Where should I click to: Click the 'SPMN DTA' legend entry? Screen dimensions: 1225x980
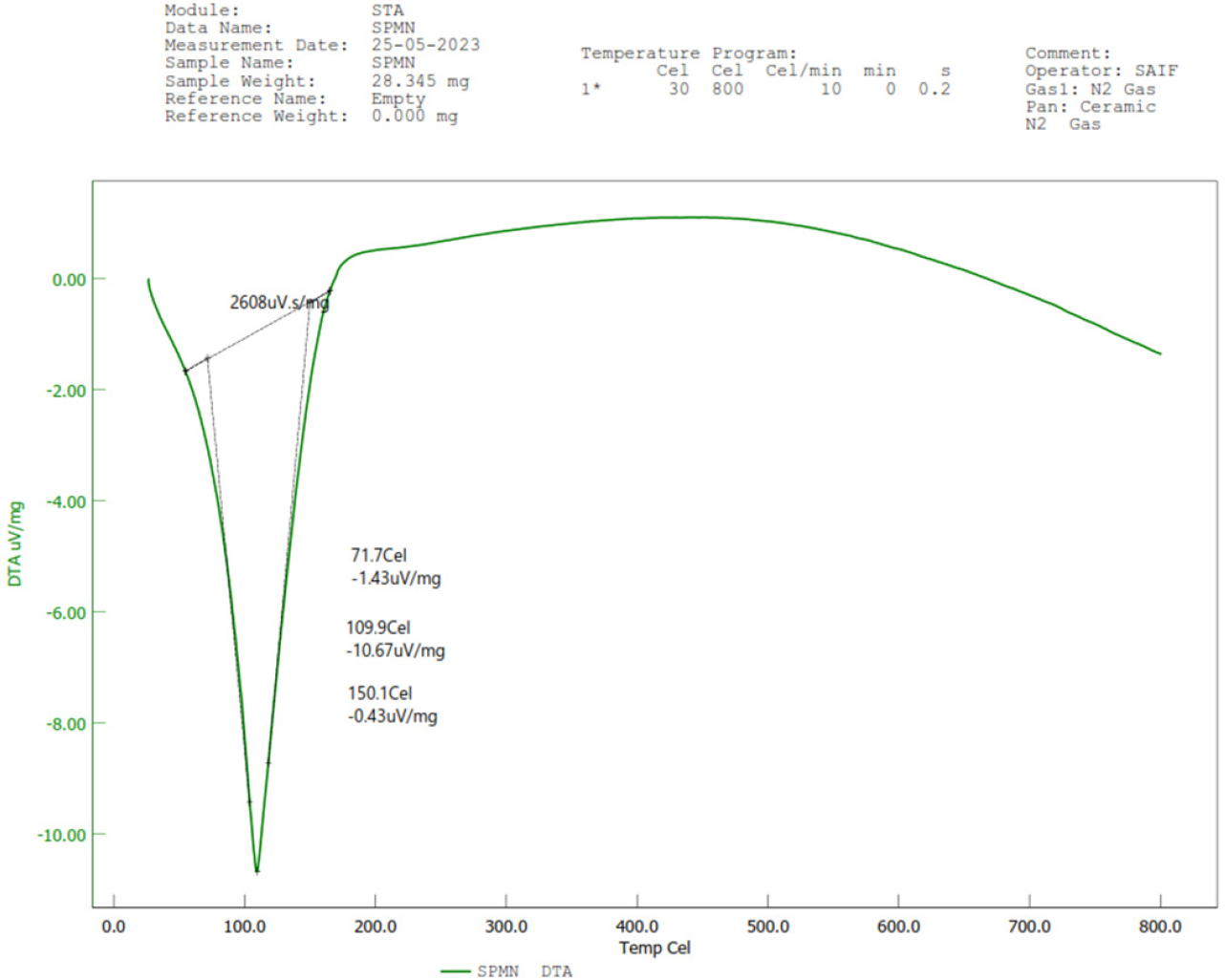(525, 971)
